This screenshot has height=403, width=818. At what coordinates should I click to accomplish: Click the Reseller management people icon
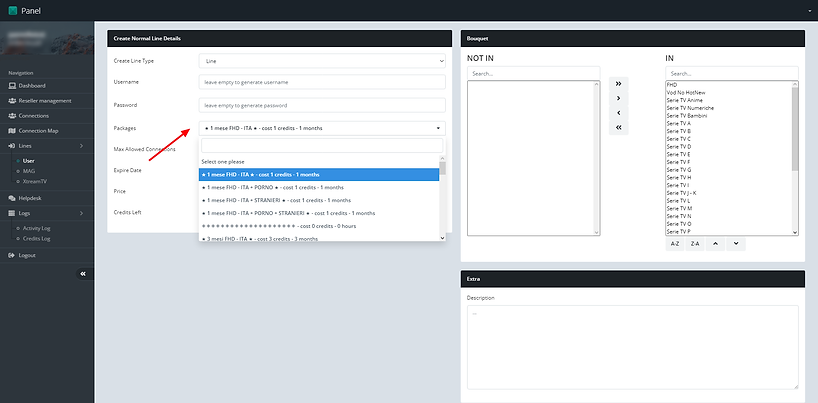[x=13, y=101]
